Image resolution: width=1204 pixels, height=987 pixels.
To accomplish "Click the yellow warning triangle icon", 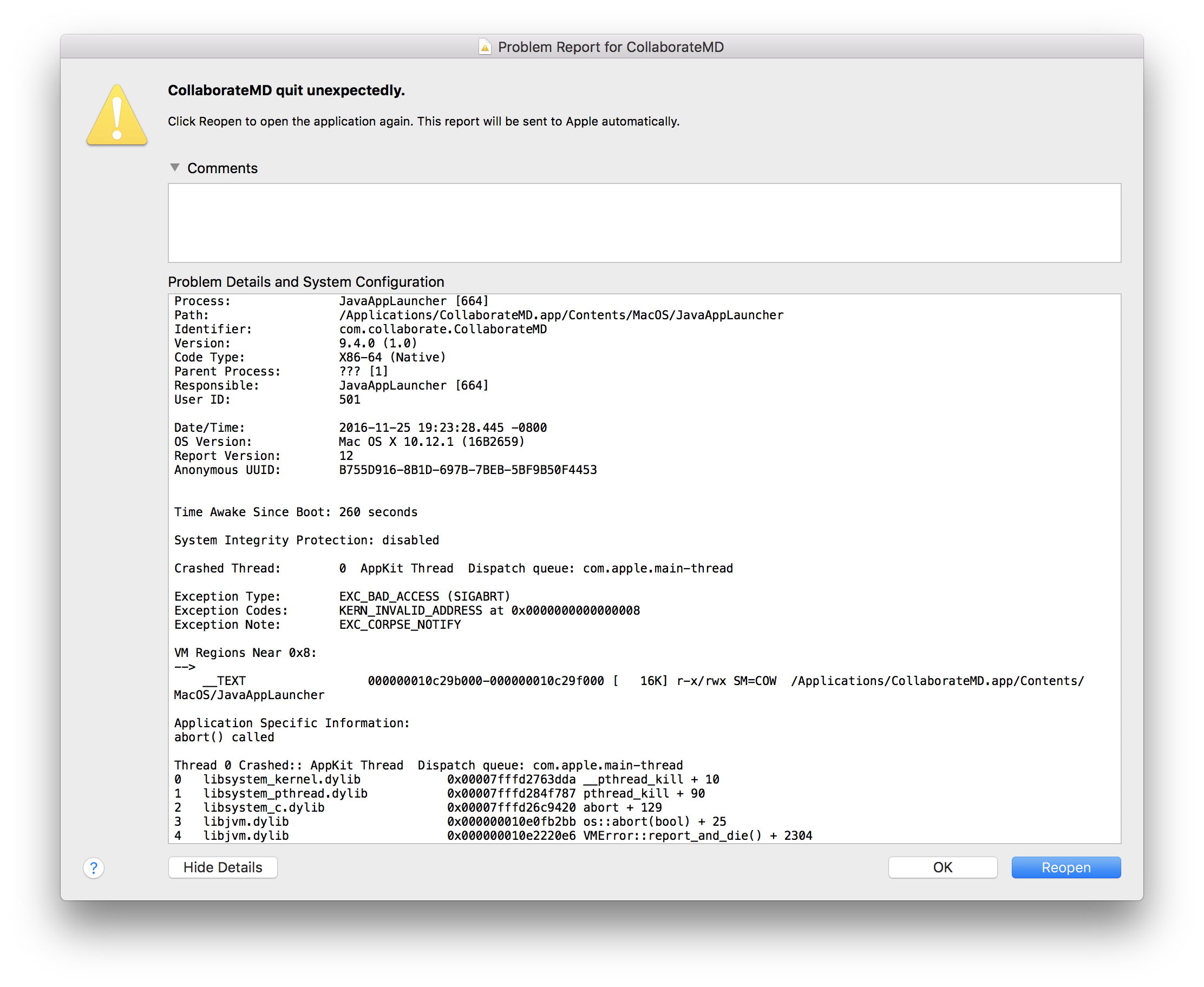I will pos(117,114).
